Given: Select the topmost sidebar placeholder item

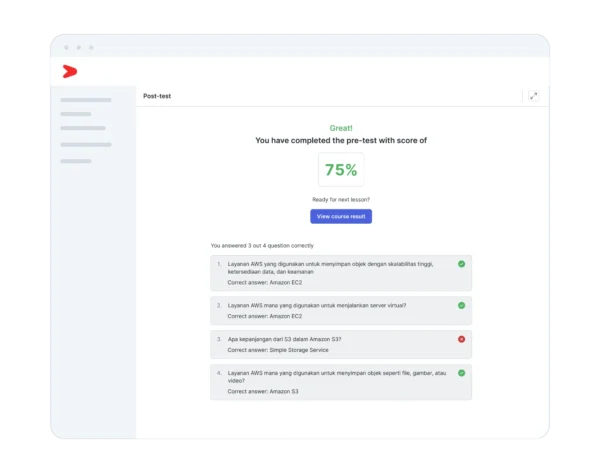Looking at the screenshot, I should 86,100.
